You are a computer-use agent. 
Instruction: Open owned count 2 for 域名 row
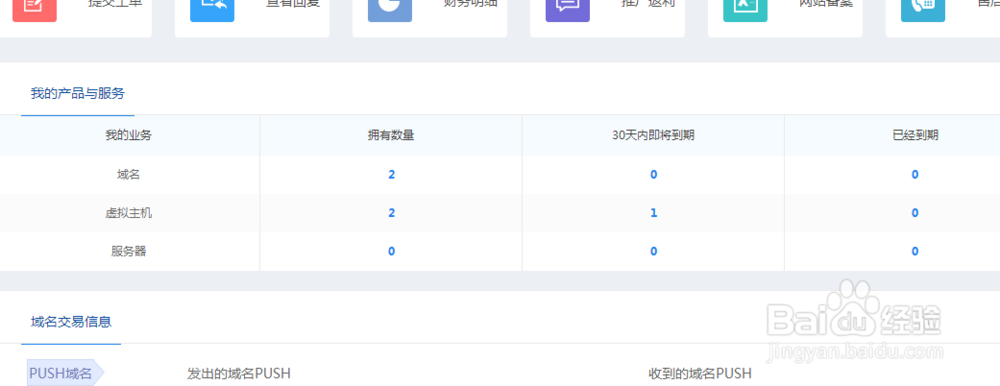392,174
